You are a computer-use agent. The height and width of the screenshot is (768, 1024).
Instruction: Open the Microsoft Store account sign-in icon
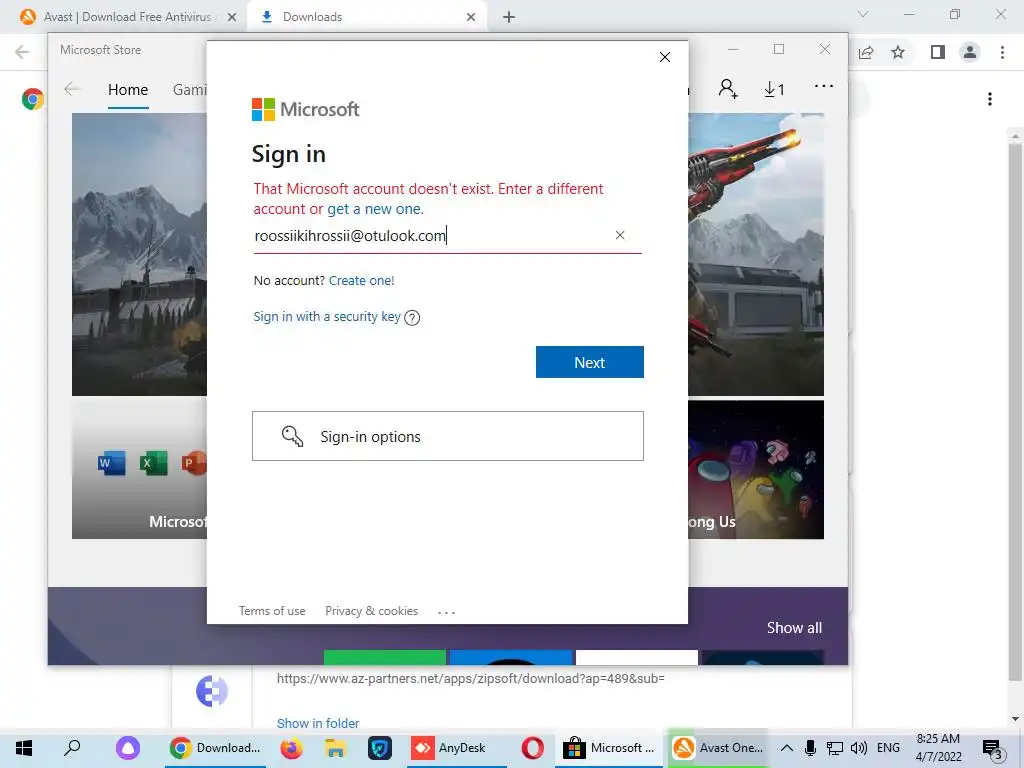(728, 88)
